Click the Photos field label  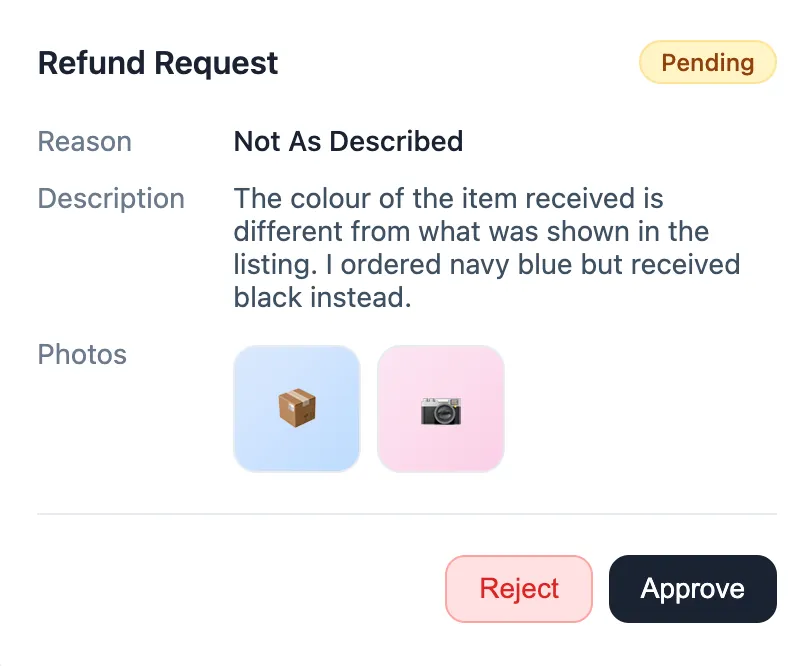tap(82, 355)
